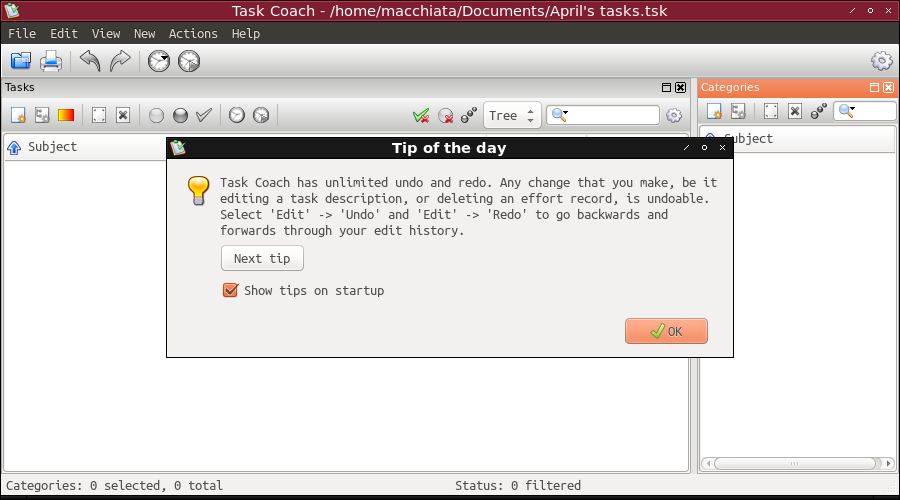Toggle hide inactive tasks icon
Image resolution: width=900 pixels, height=500 pixels.
[x=445, y=115]
